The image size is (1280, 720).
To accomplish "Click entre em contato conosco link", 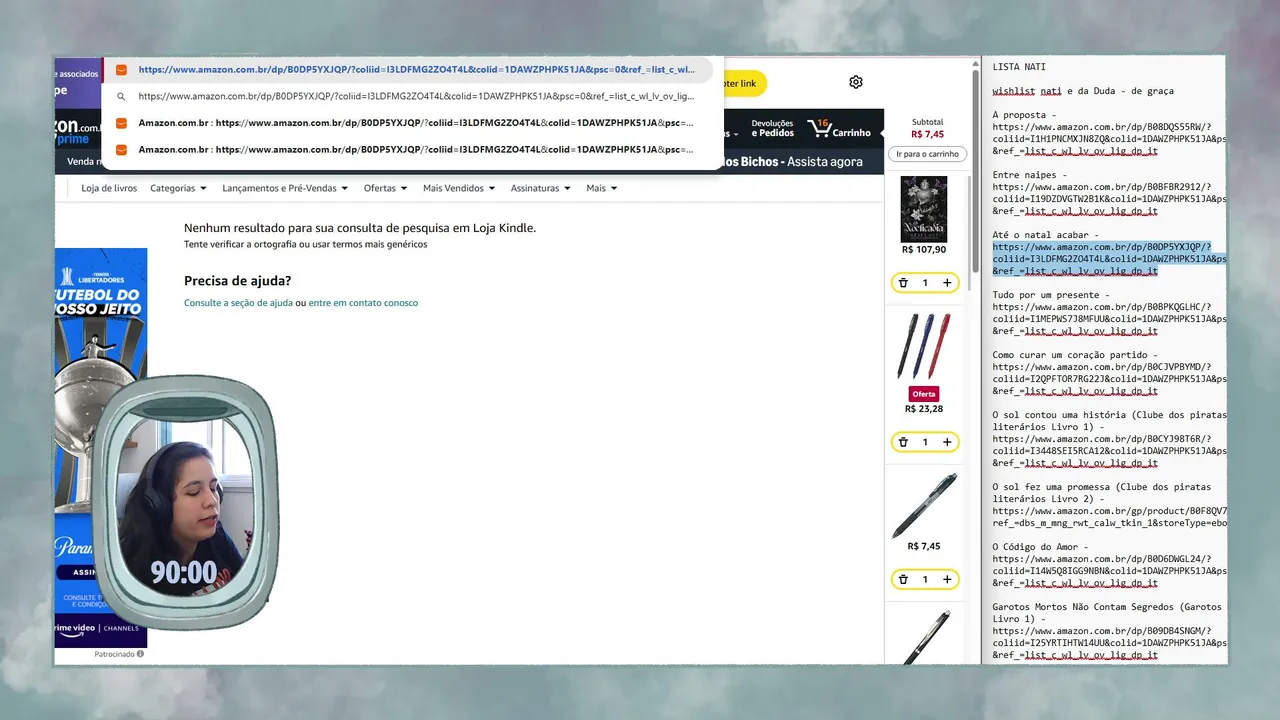I will tap(363, 303).
